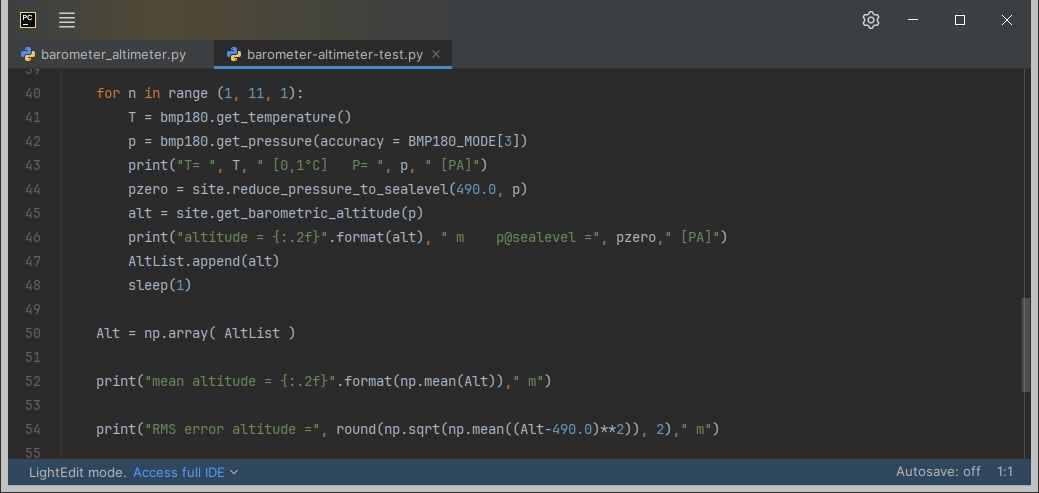
Task: Click the Python icon on barometer_altimeter.py tab
Action: pyautogui.click(x=28, y=54)
